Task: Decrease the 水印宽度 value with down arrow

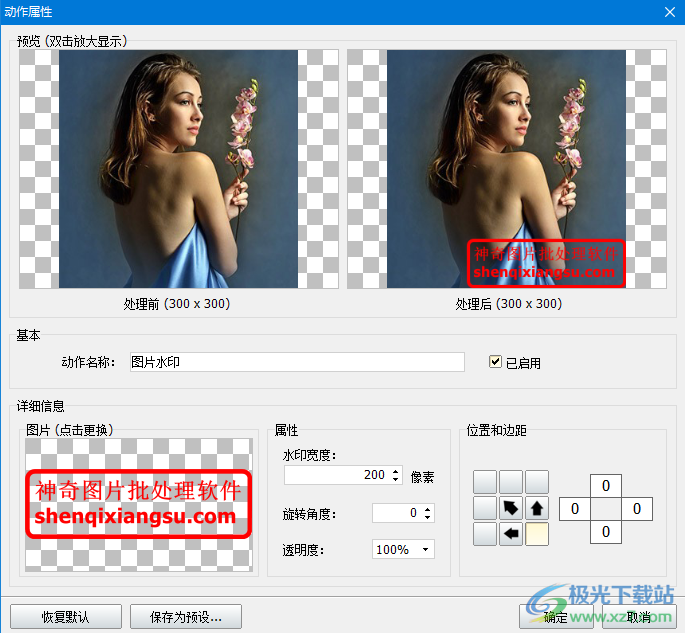Action: coord(395,479)
